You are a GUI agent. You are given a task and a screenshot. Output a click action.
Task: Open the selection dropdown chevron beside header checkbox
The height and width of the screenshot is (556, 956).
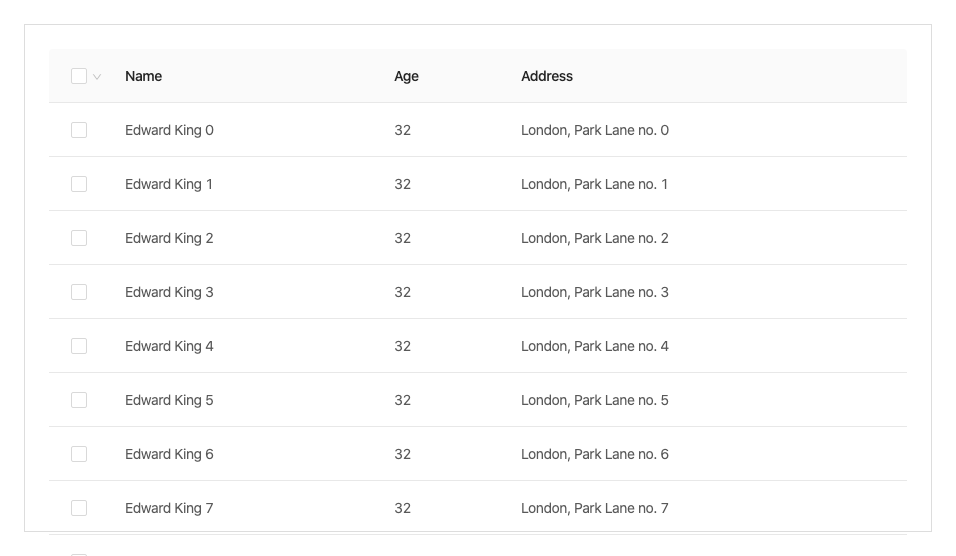point(97,77)
